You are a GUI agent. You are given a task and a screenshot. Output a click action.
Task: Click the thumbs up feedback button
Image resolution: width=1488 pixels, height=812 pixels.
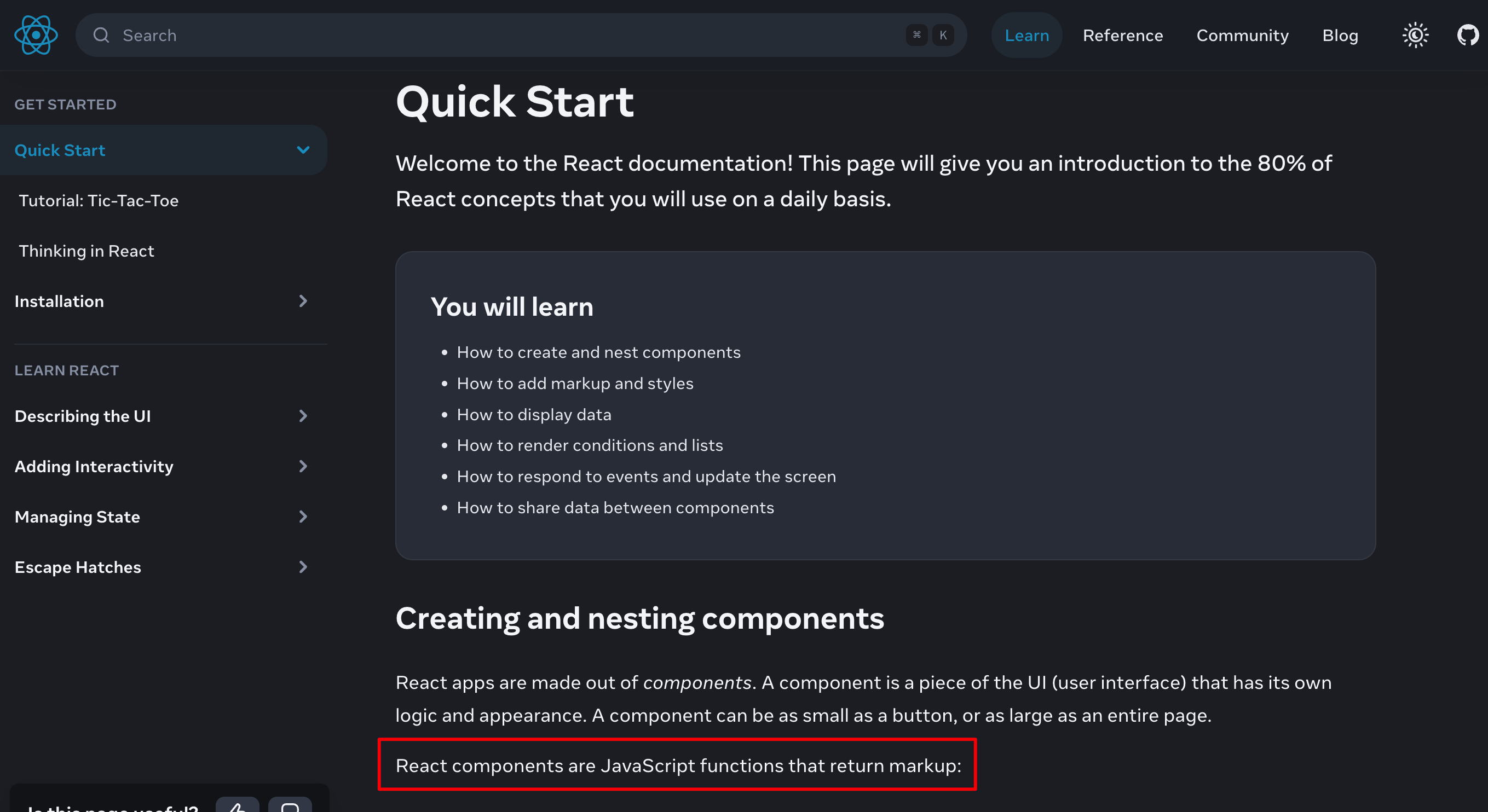pyautogui.click(x=238, y=805)
